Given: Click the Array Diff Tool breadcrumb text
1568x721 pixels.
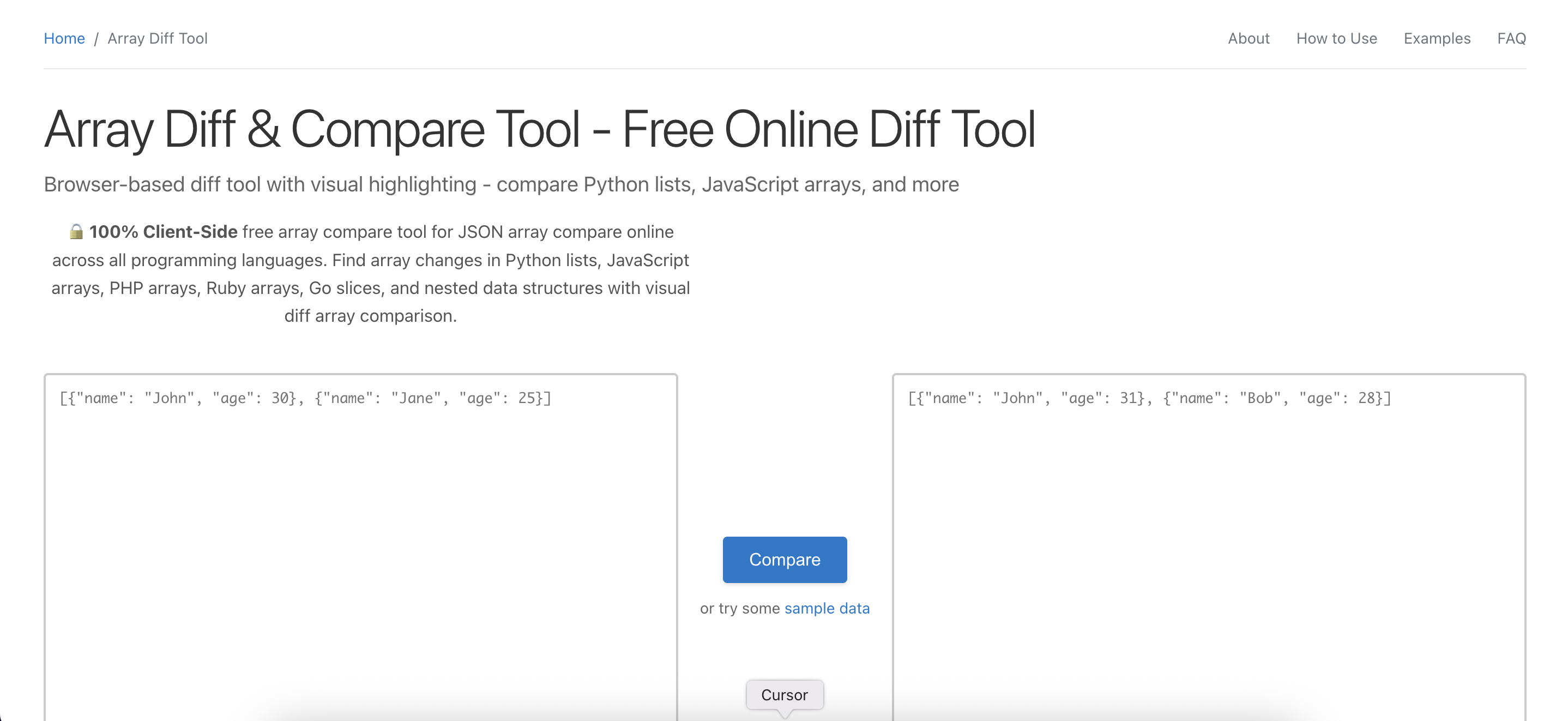Looking at the screenshot, I should click(x=157, y=38).
